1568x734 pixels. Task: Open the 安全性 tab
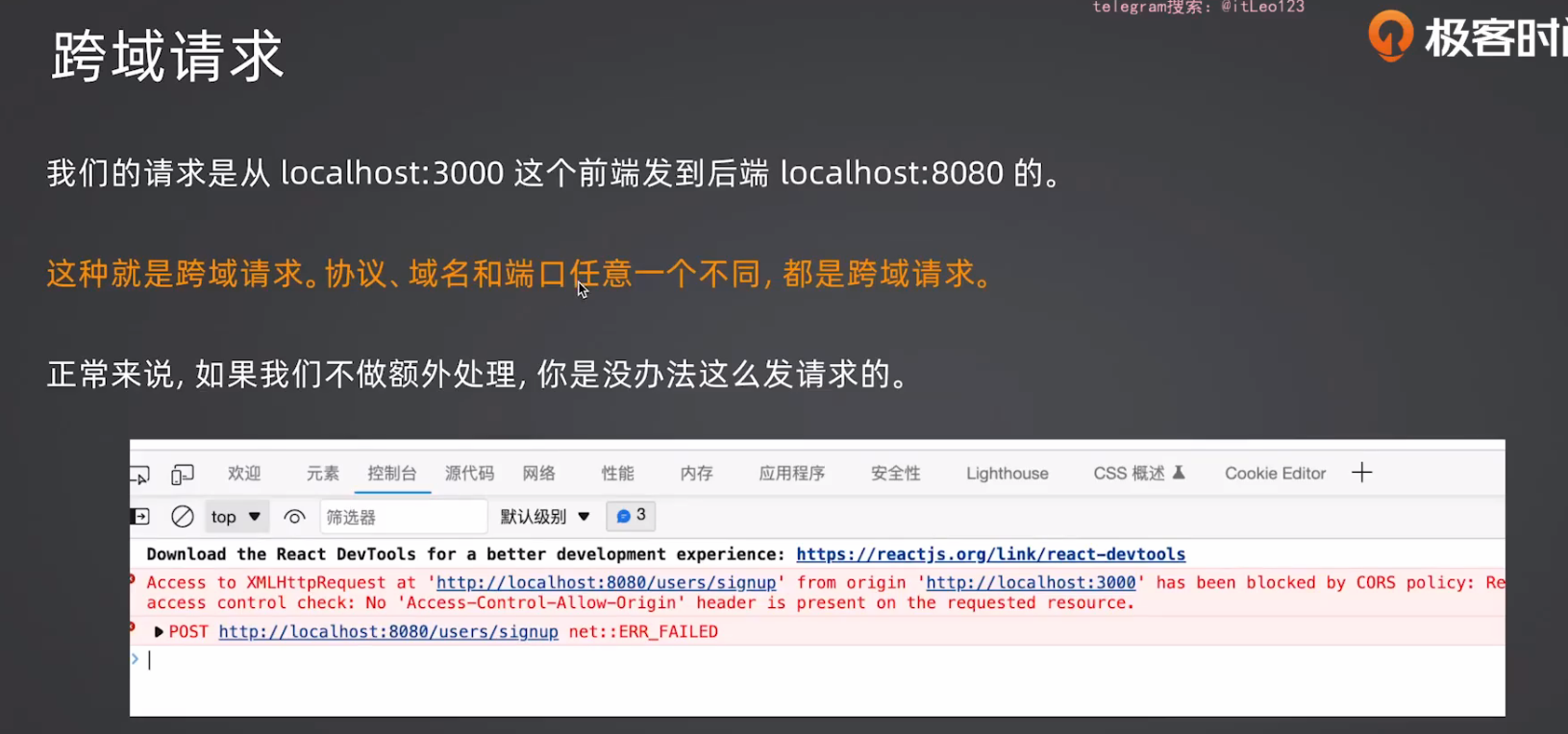pos(895,474)
